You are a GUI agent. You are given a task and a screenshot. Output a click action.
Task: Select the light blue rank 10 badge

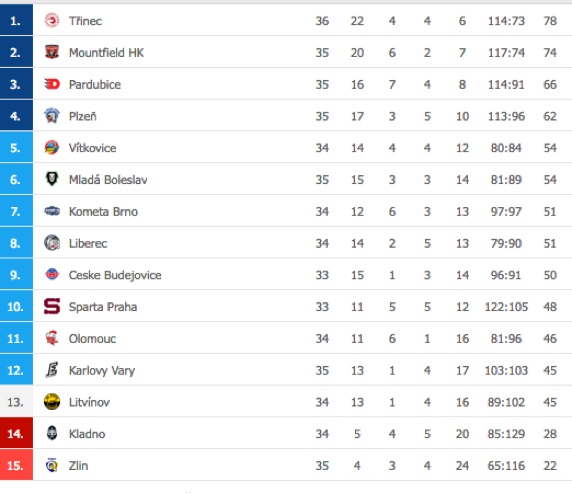16,306
